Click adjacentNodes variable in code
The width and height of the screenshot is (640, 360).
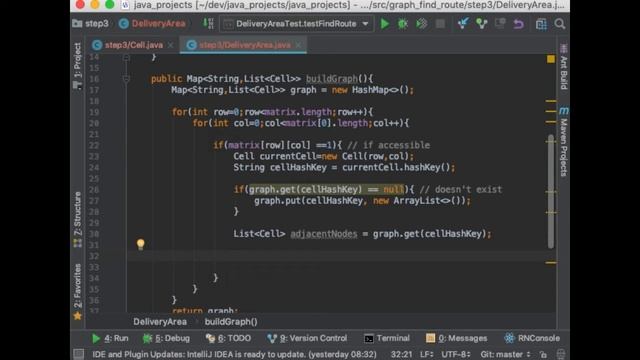pyautogui.click(x=324, y=234)
